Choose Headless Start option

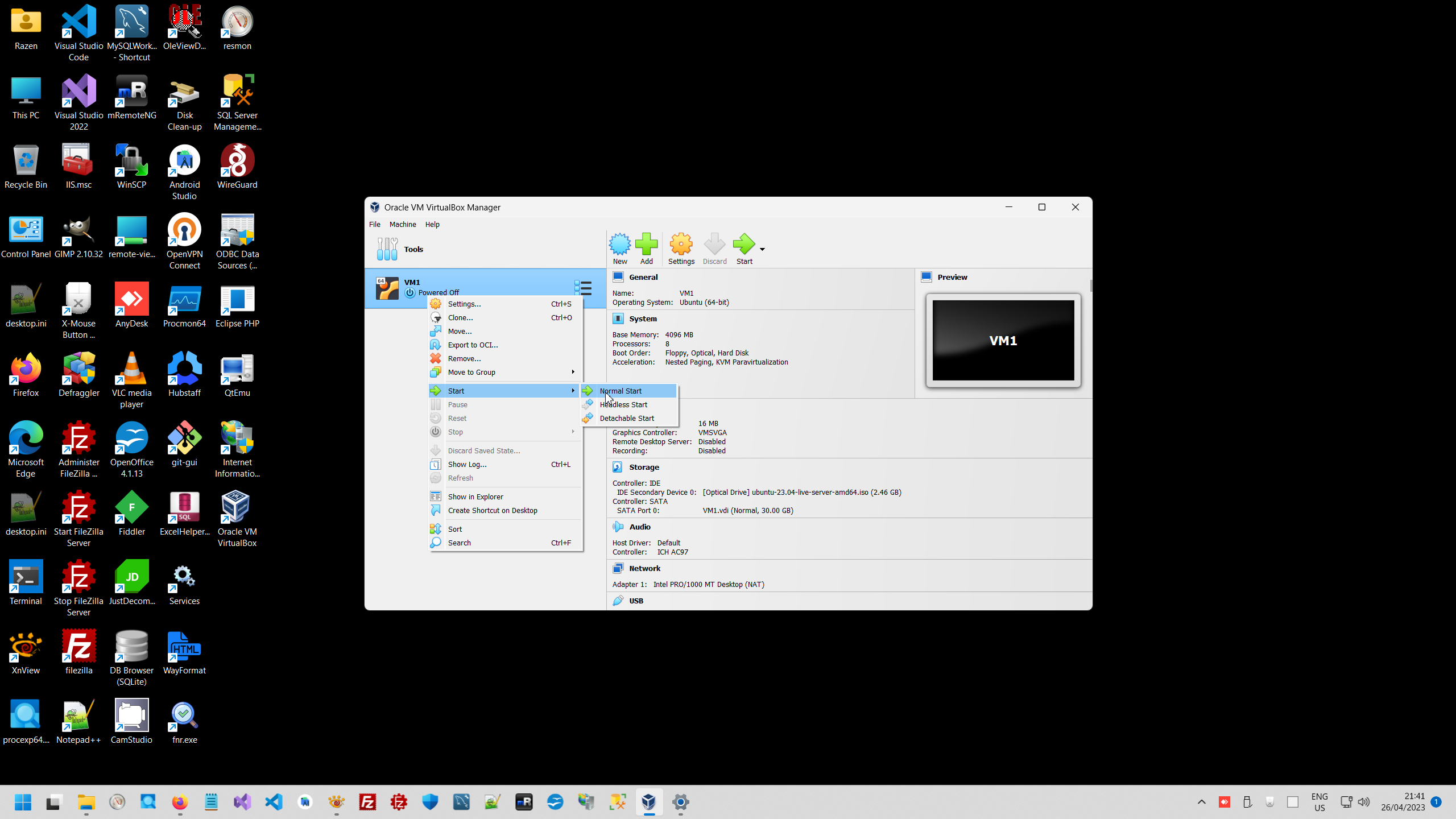[623, 404]
